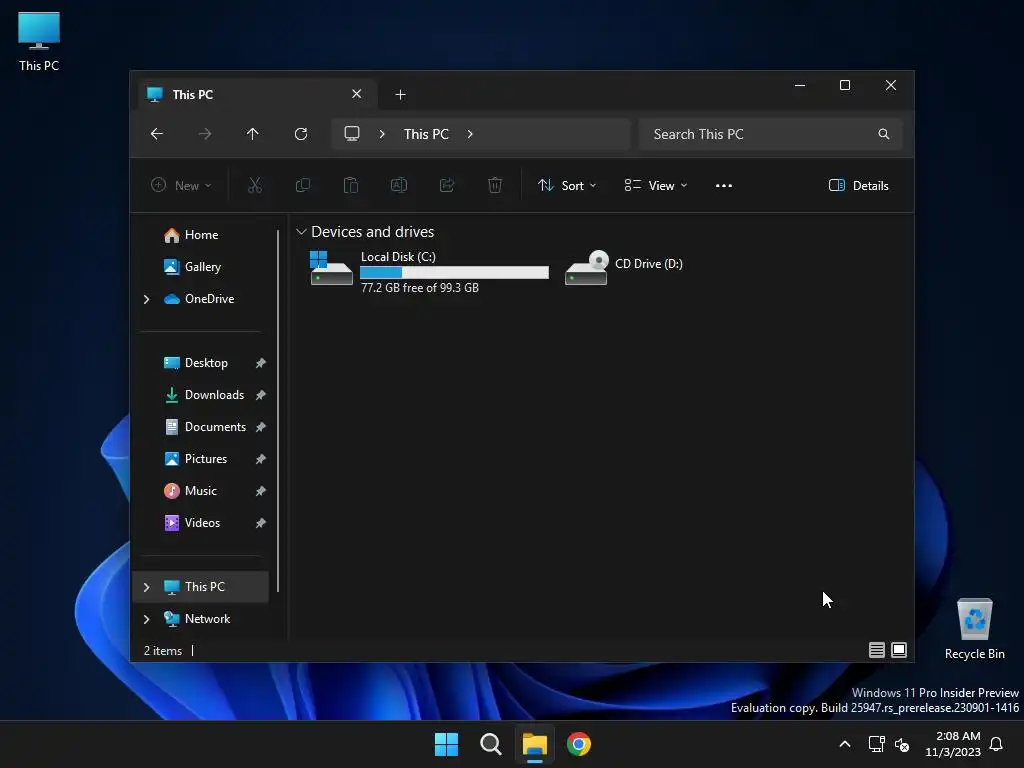Unpin Music from quick access

click(x=261, y=491)
